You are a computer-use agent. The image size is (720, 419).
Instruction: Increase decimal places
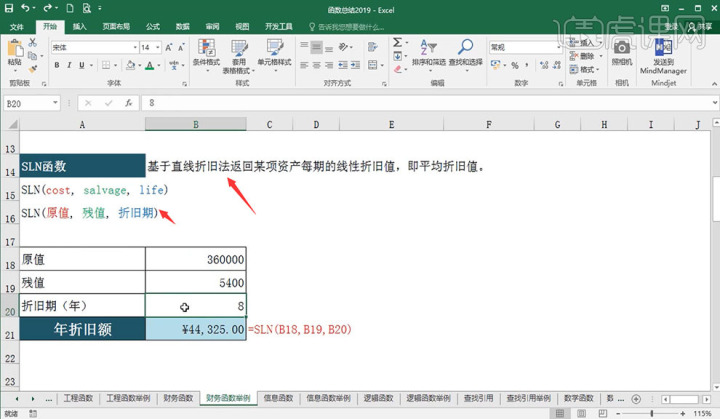pyautogui.click(x=544, y=65)
